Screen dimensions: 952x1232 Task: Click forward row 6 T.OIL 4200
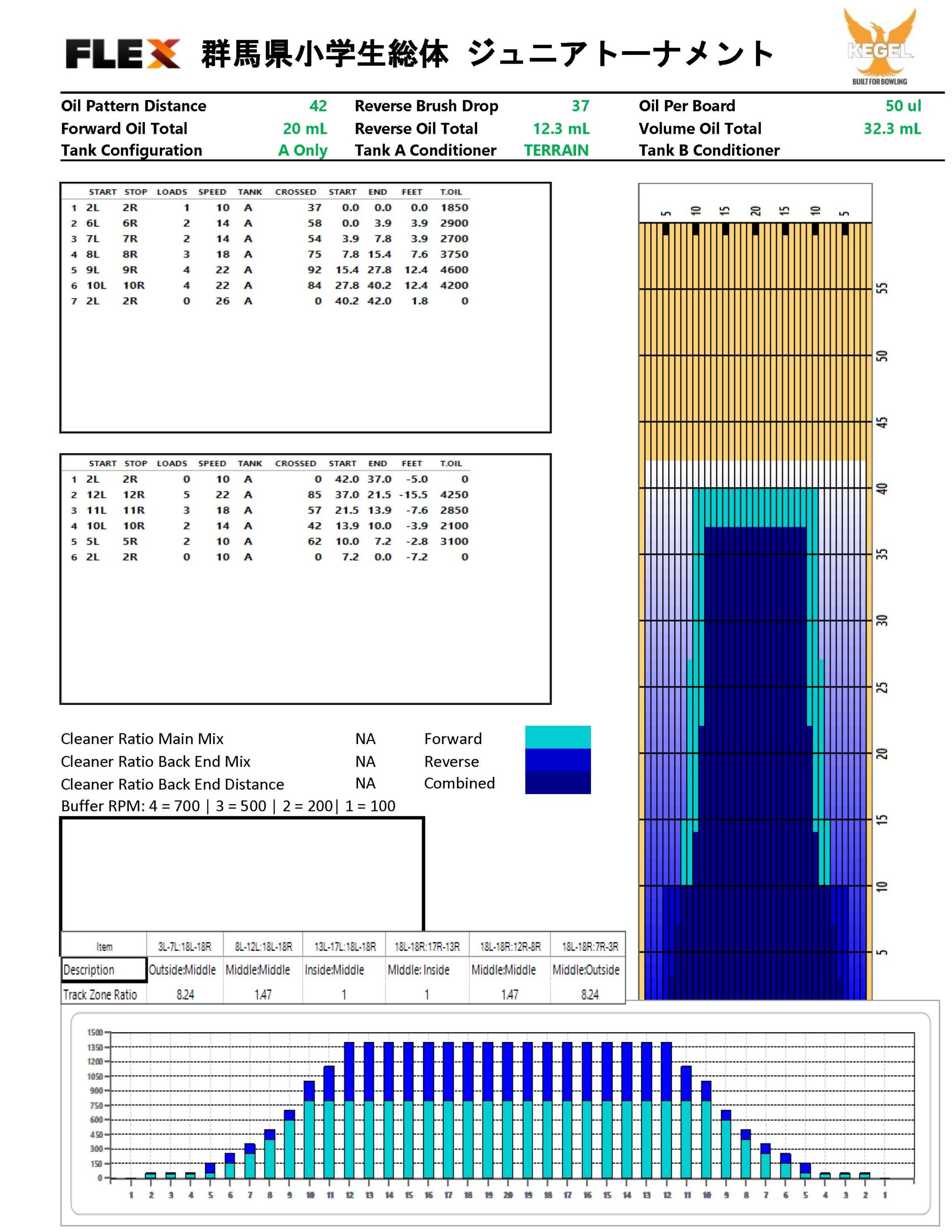click(454, 285)
